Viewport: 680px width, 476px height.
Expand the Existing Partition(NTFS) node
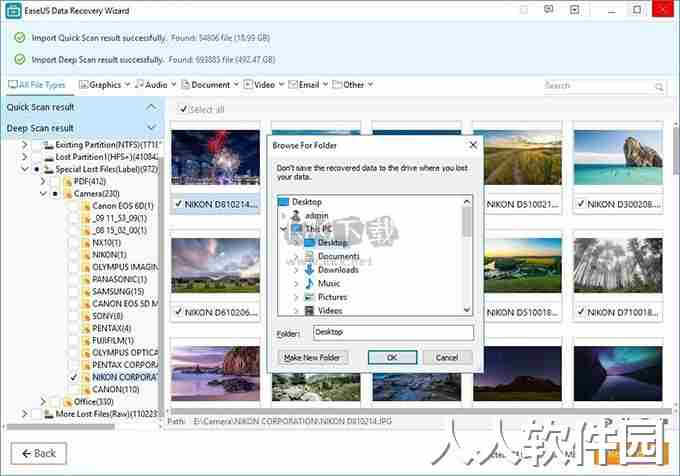(25, 145)
